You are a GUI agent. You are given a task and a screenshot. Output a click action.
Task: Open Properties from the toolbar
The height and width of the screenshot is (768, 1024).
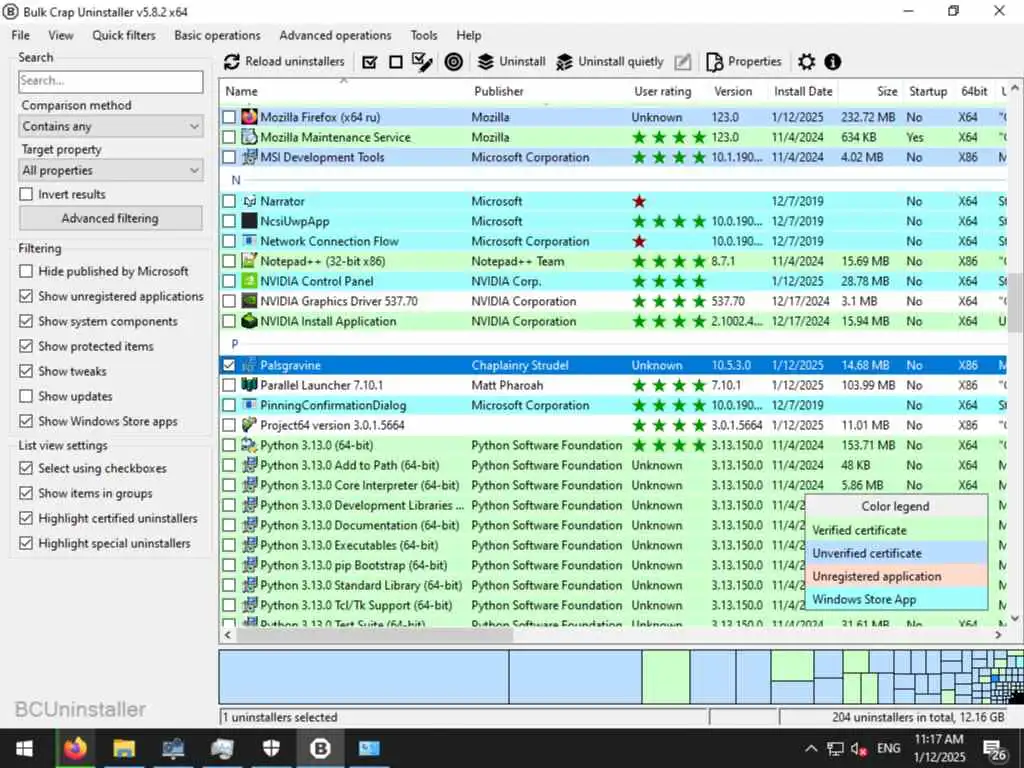pyautogui.click(x=744, y=62)
